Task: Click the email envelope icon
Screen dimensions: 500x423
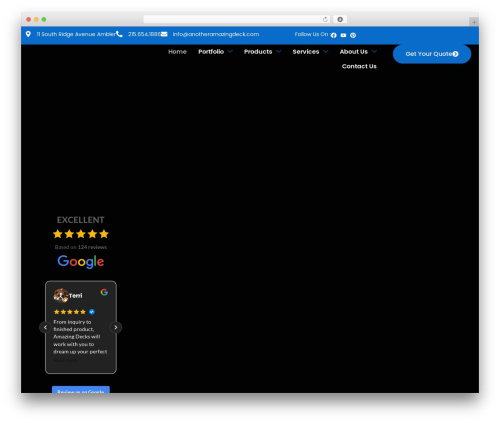Action: (x=164, y=34)
